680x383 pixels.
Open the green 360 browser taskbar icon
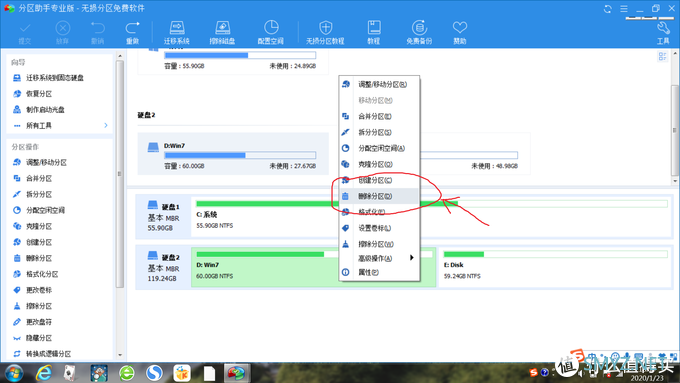127,373
